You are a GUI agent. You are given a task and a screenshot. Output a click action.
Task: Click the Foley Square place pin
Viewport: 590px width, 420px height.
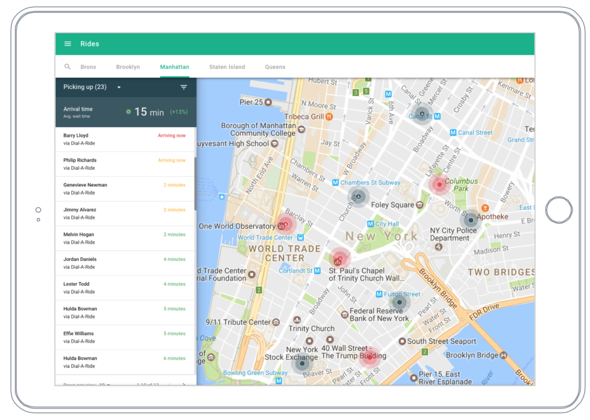(x=420, y=205)
